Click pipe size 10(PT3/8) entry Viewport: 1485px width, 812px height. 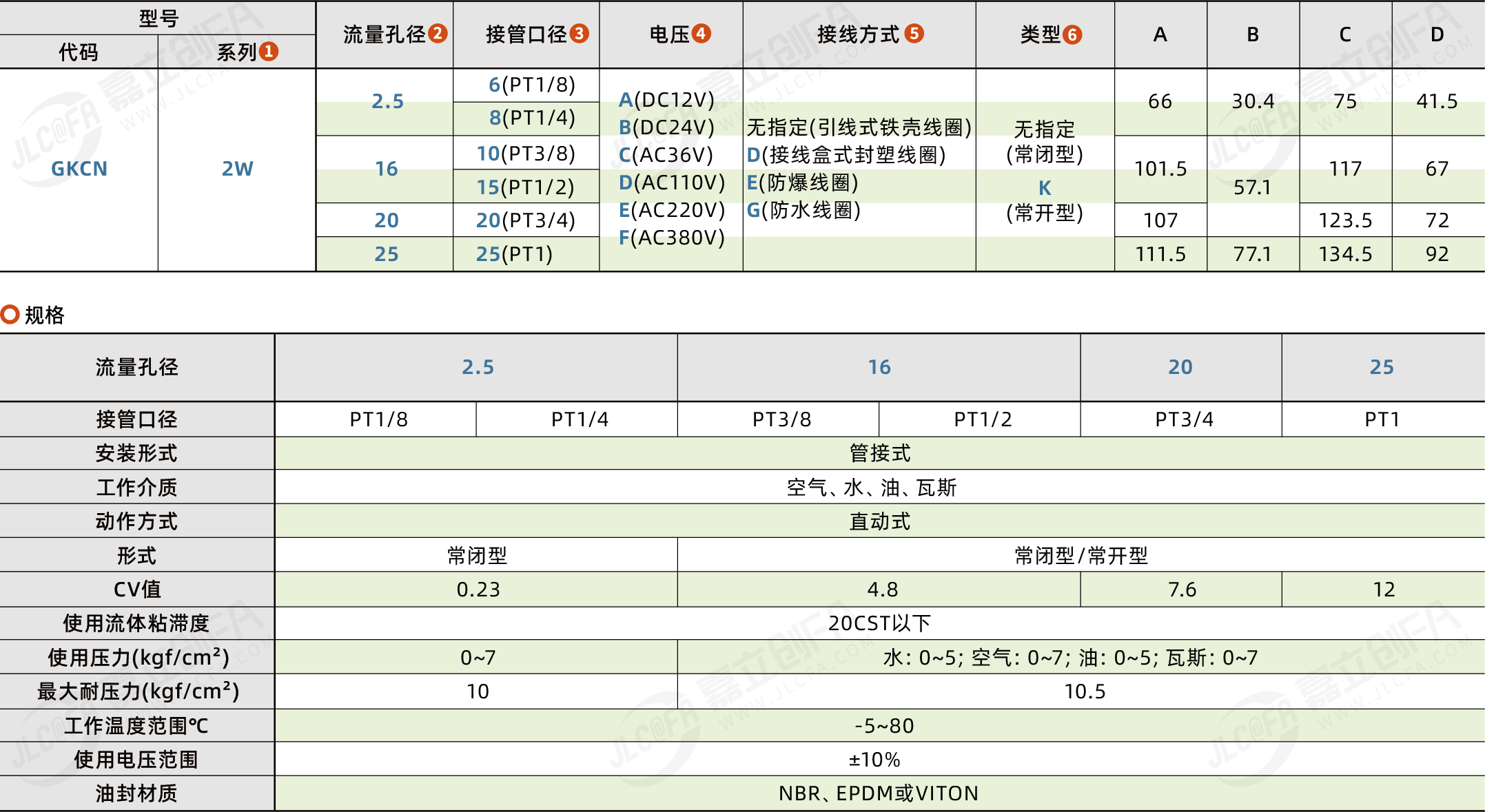pyautogui.click(x=526, y=153)
